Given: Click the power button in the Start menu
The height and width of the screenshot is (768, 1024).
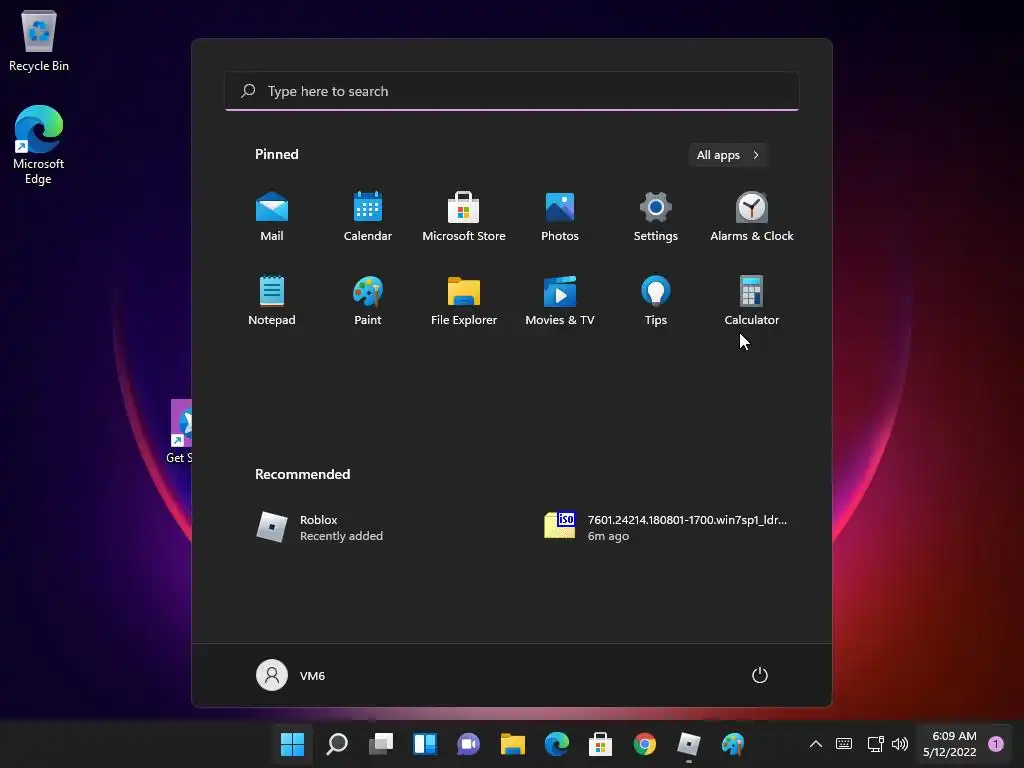Looking at the screenshot, I should [x=760, y=675].
